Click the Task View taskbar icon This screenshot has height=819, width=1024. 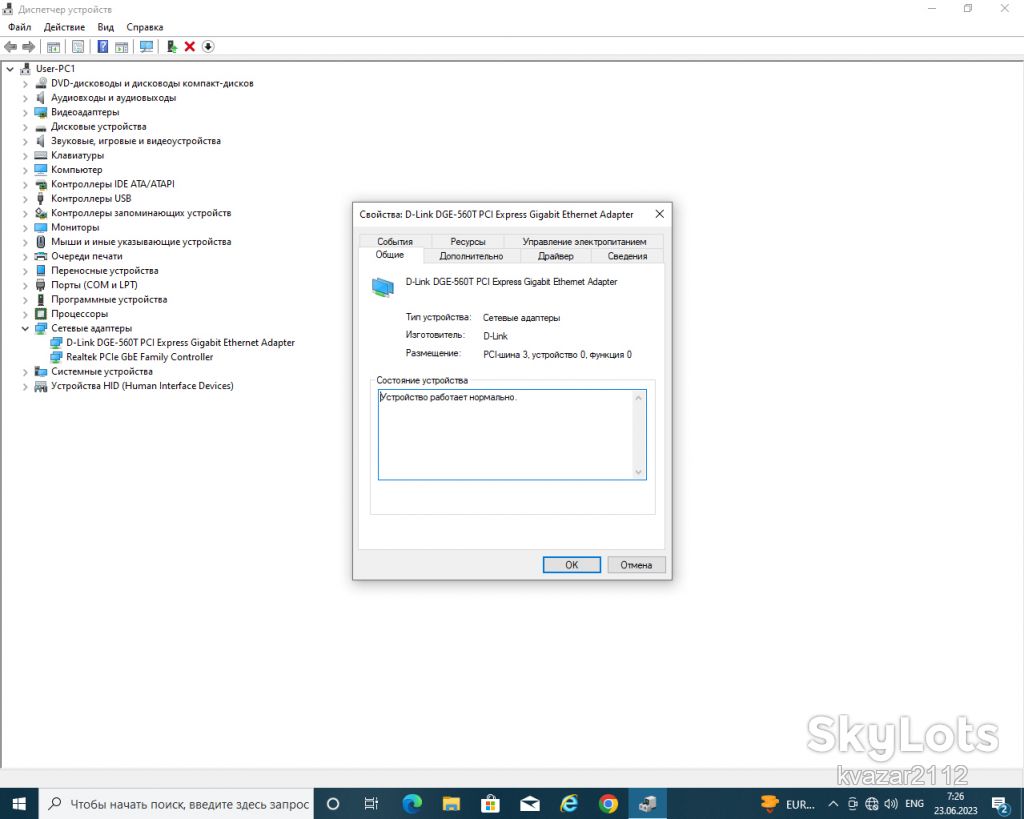click(x=371, y=803)
